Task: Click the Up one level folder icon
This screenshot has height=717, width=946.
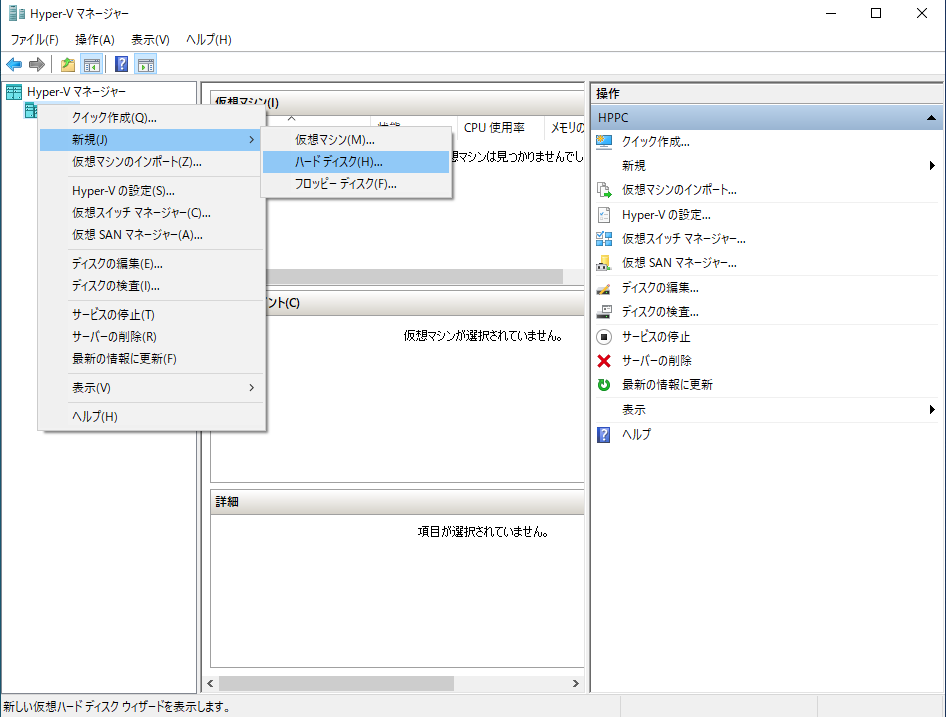Action: click(x=68, y=65)
